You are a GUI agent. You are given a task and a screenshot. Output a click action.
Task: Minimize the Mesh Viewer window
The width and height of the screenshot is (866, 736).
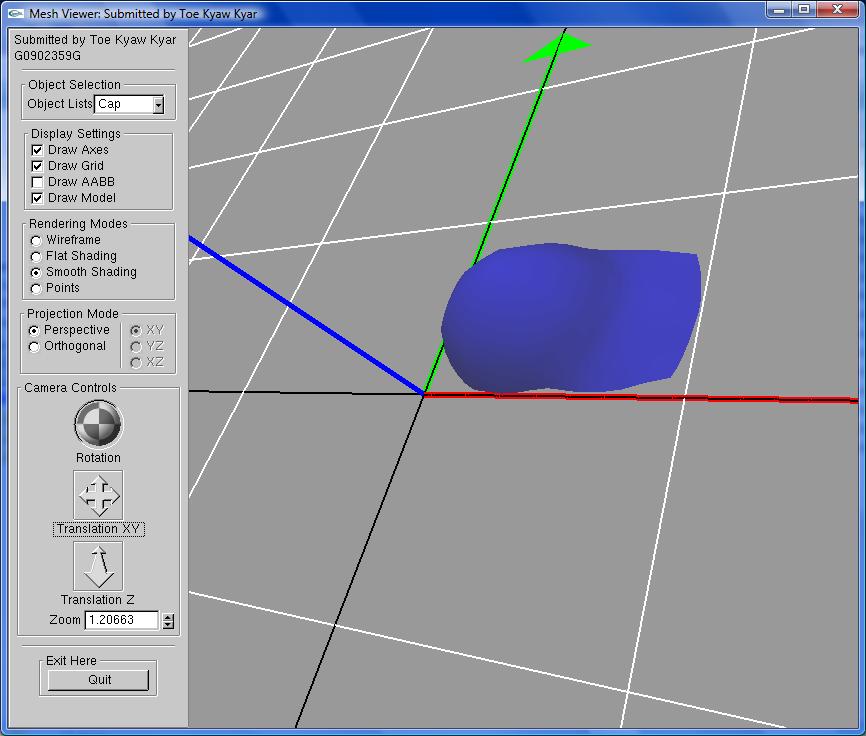[779, 9]
